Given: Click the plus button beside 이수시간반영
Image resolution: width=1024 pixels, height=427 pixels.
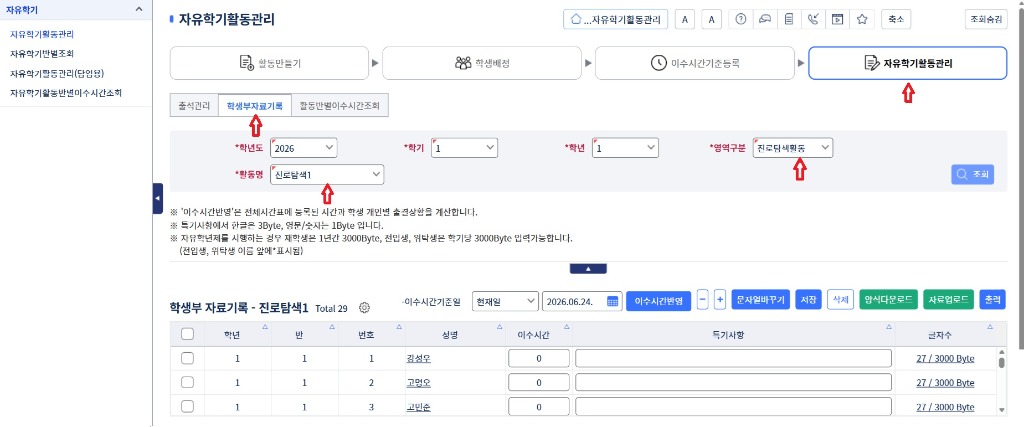Looking at the screenshot, I should (720, 300).
